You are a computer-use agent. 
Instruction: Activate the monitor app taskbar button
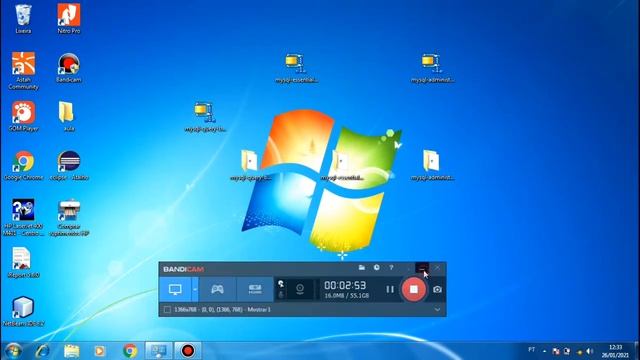[159, 351]
